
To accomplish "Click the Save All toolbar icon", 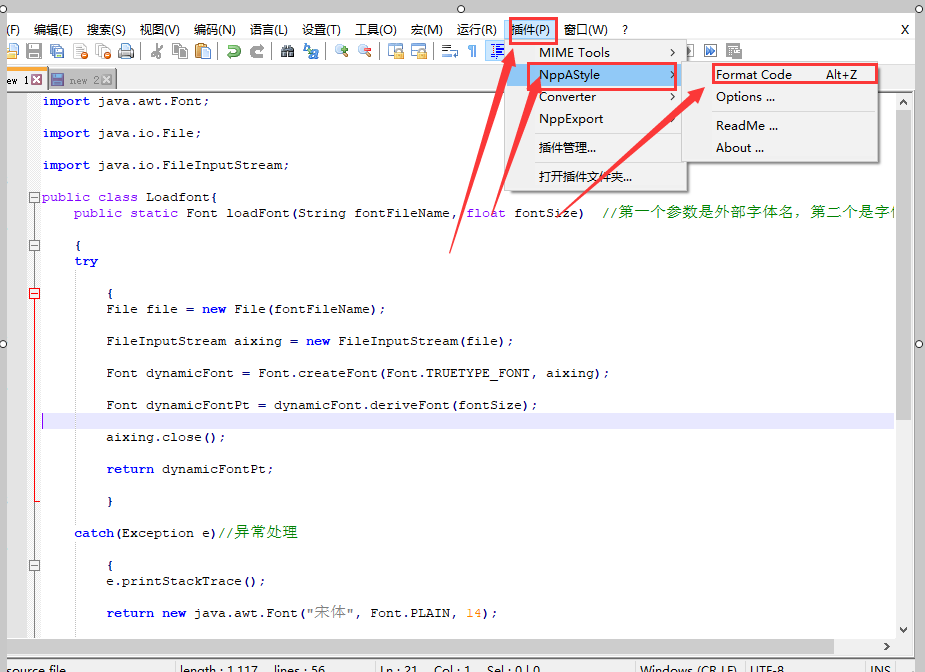I will pyautogui.click(x=55, y=50).
